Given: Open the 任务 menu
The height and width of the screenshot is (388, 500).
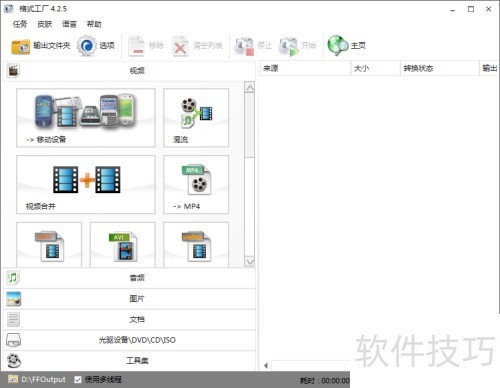Looking at the screenshot, I should [x=20, y=24].
